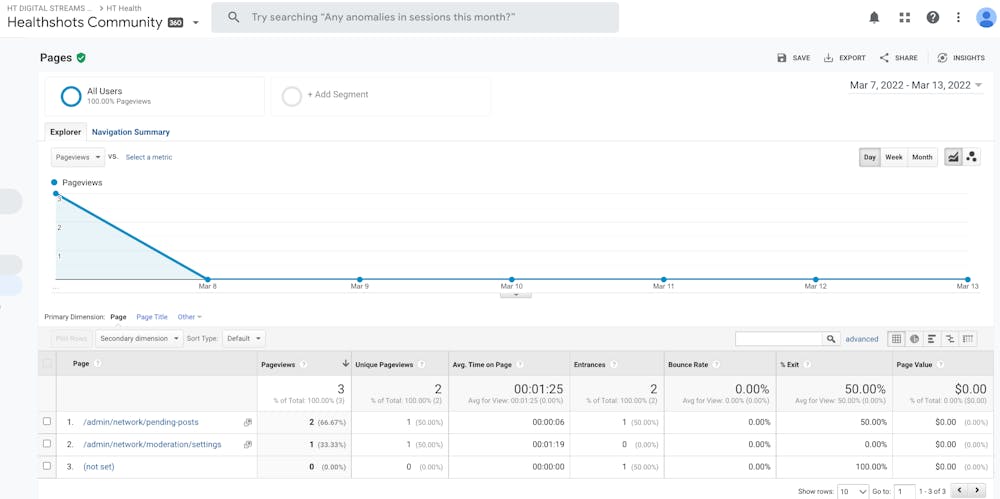The height and width of the screenshot is (499, 1000).
Task: Tick the /admin/network/moderation/settings row checkbox
Action: [47, 444]
